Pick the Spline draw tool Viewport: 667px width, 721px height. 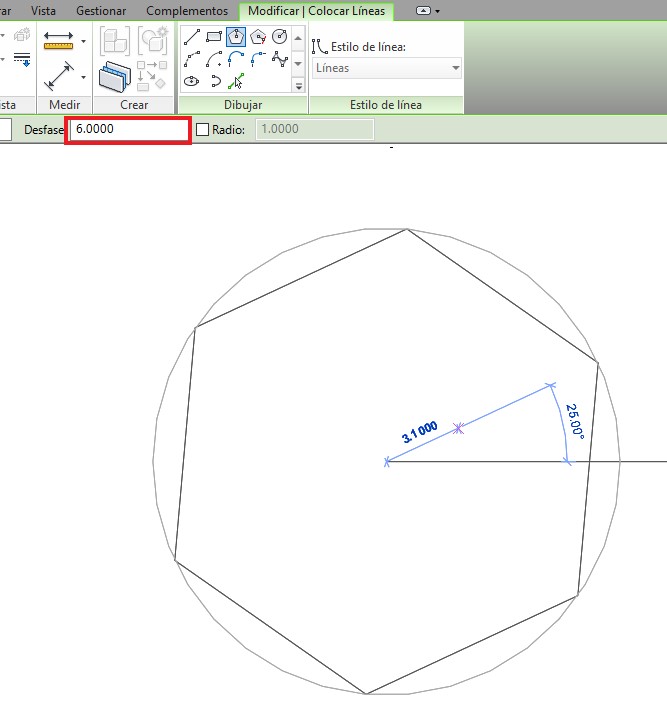coord(280,60)
